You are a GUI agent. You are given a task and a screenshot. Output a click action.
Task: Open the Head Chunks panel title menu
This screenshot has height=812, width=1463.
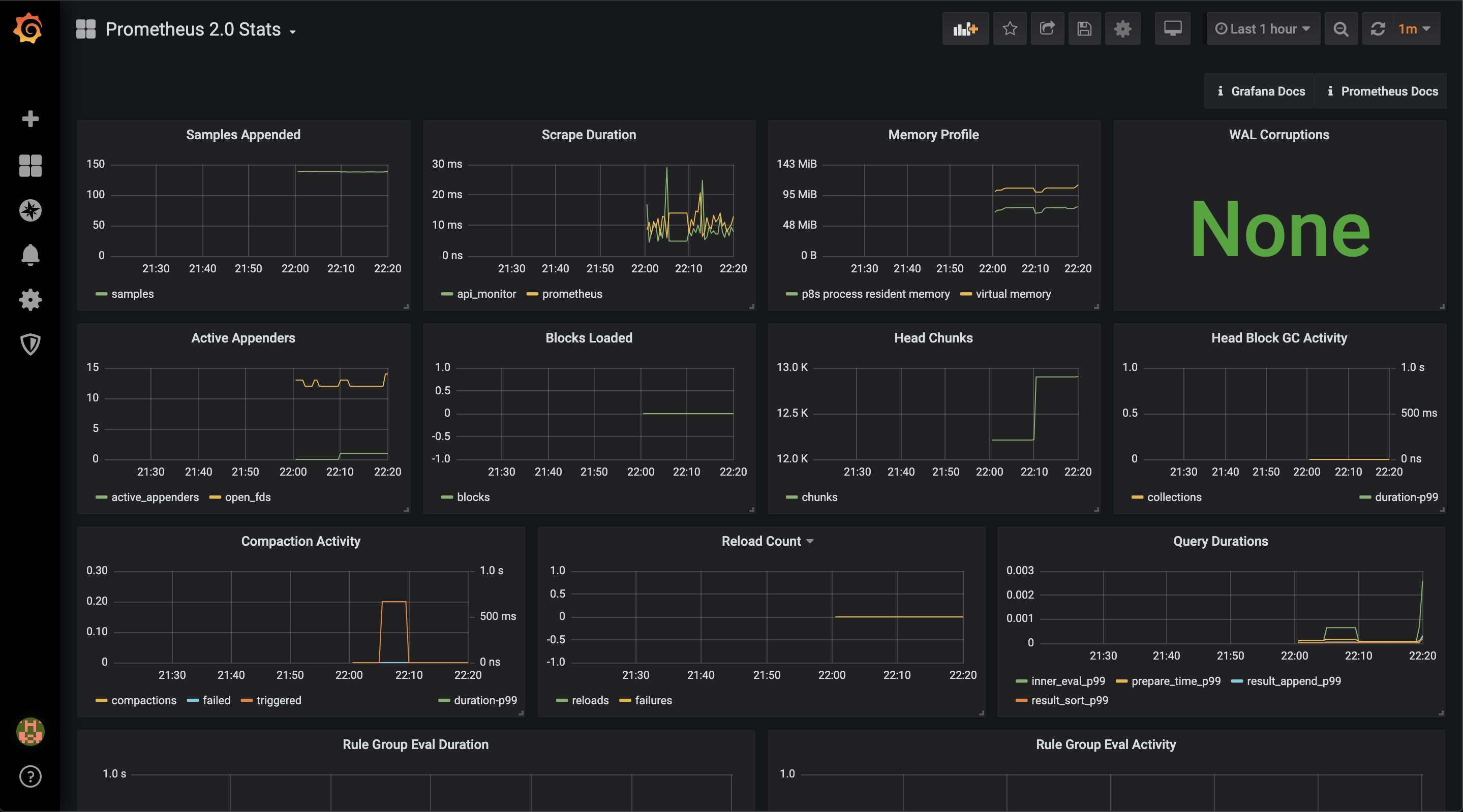click(934, 338)
